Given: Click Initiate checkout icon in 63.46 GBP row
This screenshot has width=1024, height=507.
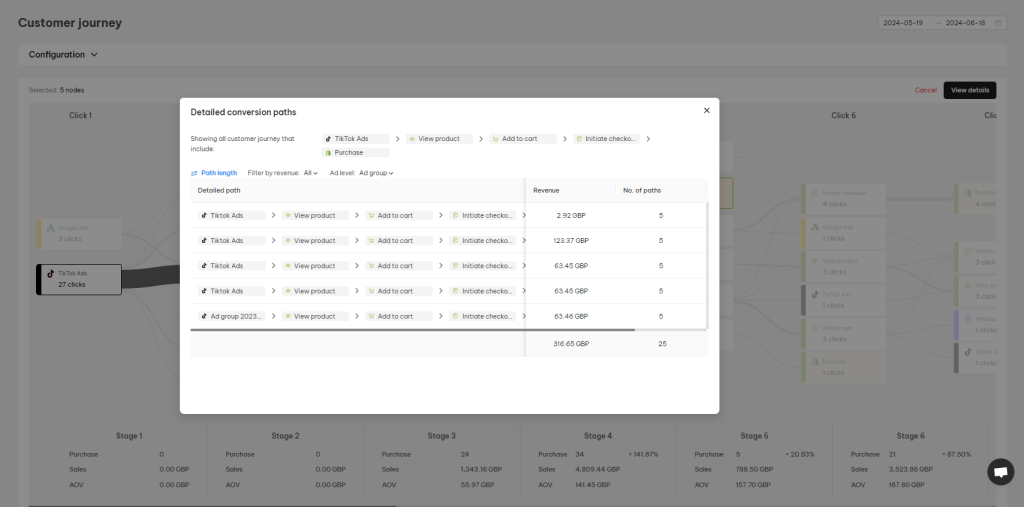Looking at the screenshot, I should pyautogui.click(x=455, y=316).
